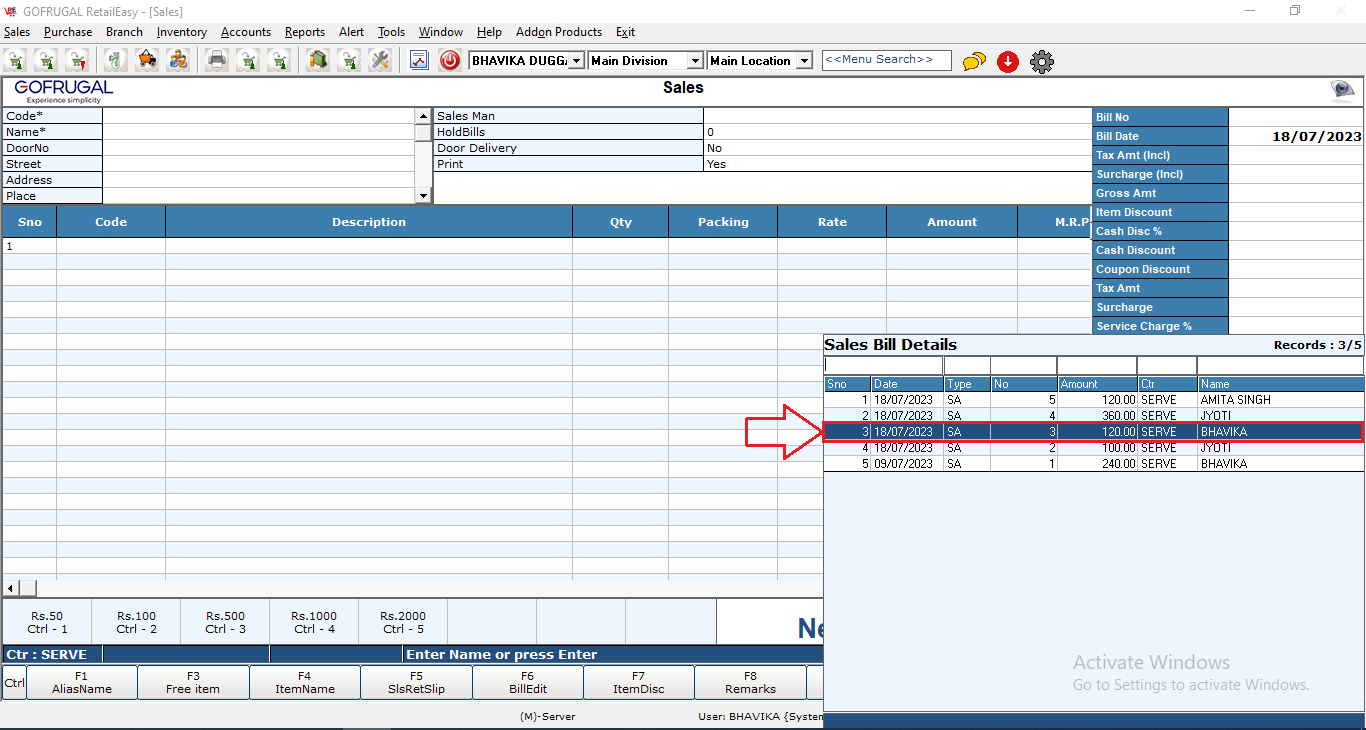Click the red download arrow icon
This screenshot has width=1366, height=730.
pos(1008,62)
